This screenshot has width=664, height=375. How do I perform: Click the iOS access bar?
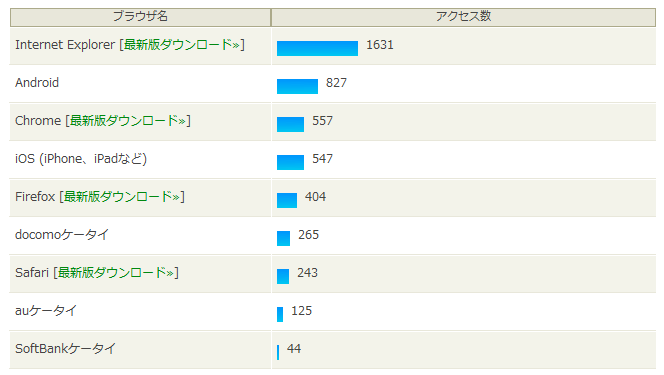(x=290, y=163)
